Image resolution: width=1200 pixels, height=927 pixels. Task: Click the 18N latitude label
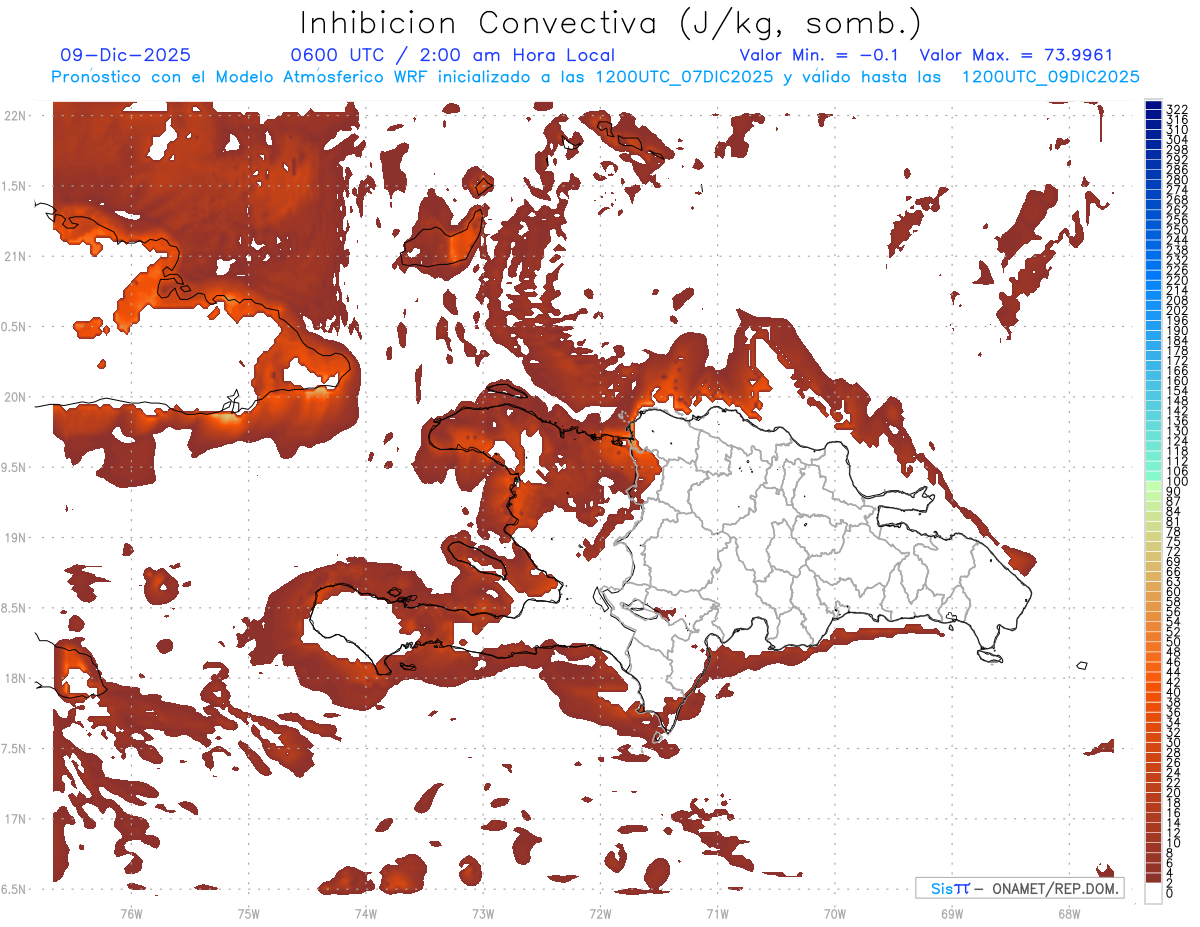coord(15,678)
